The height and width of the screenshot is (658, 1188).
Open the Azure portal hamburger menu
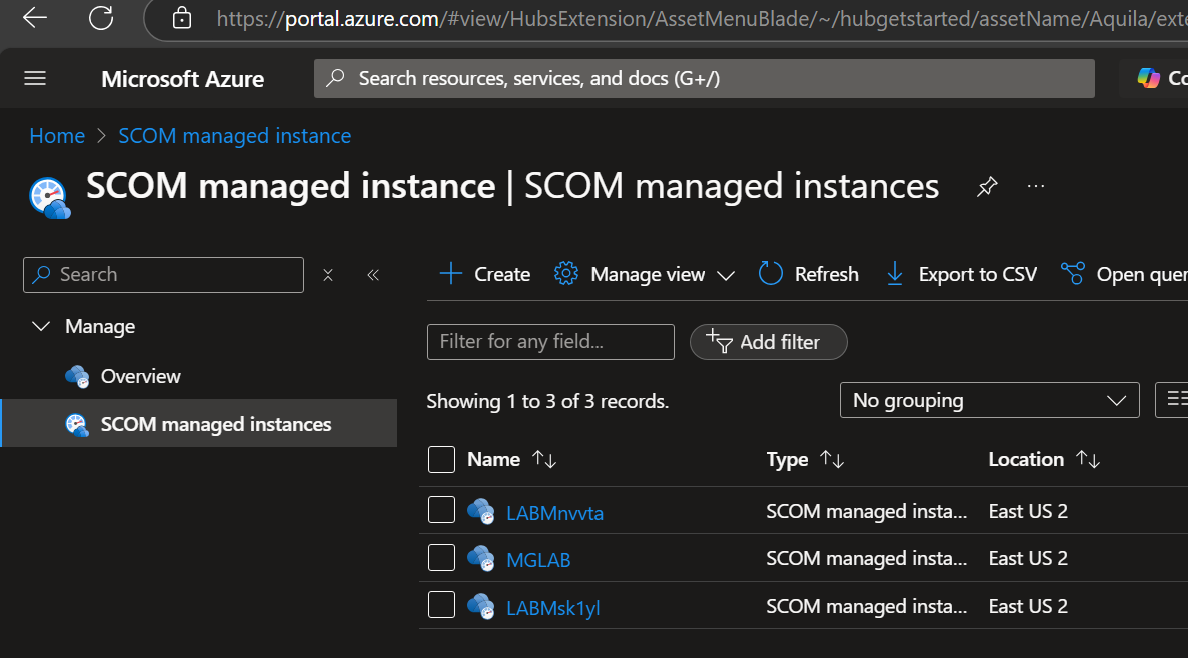point(35,79)
